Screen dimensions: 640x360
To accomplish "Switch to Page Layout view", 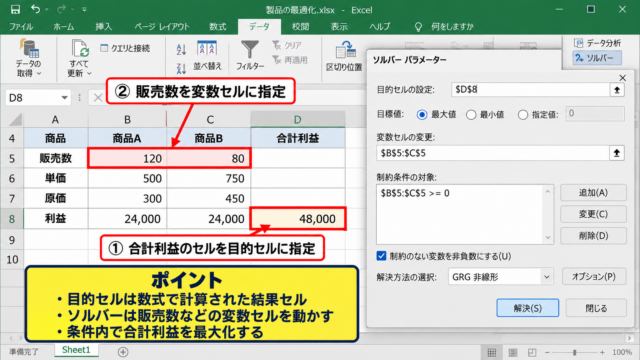I will (x=513, y=352).
